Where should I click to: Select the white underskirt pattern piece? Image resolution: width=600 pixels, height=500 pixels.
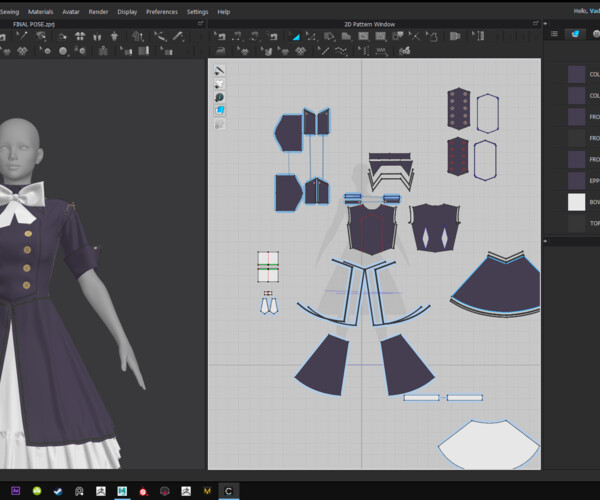tap(489, 446)
